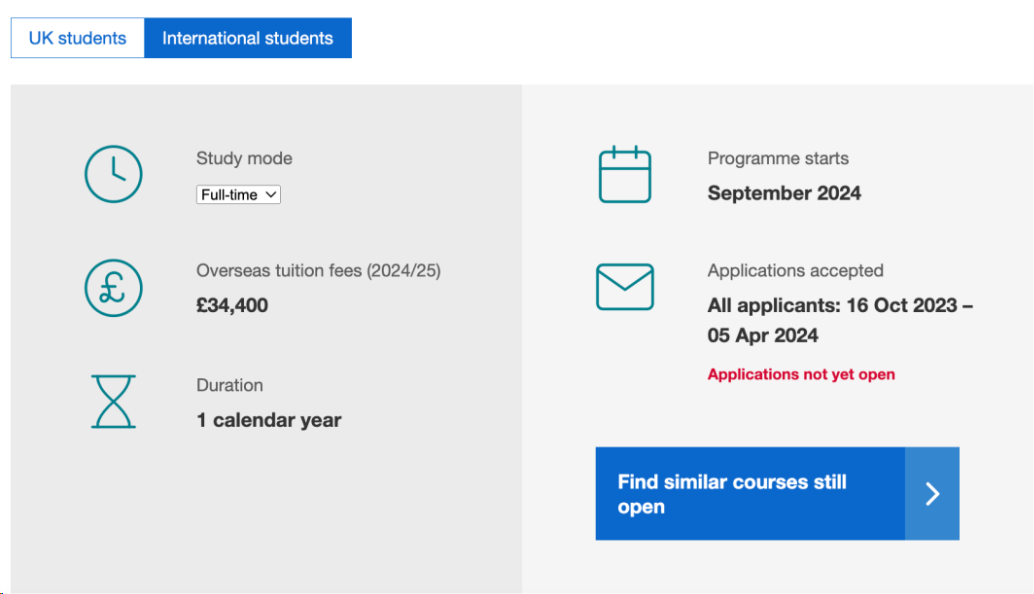Click the envelope Applications accepted icon
The width and height of the screenshot is (1034, 594).
point(625,287)
